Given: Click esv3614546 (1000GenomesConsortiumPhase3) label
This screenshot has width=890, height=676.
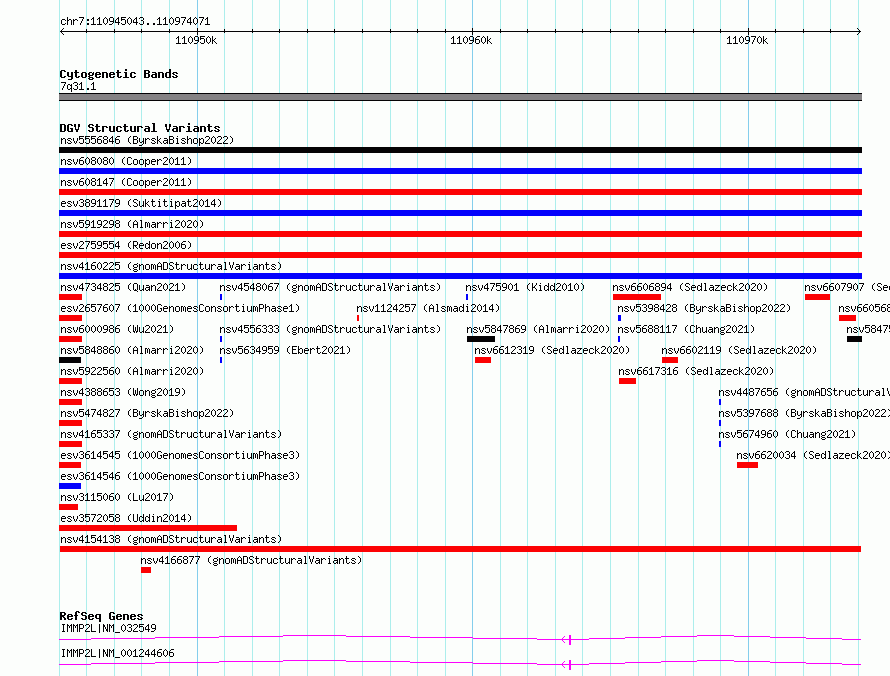Looking at the screenshot, I should coord(180,476).
